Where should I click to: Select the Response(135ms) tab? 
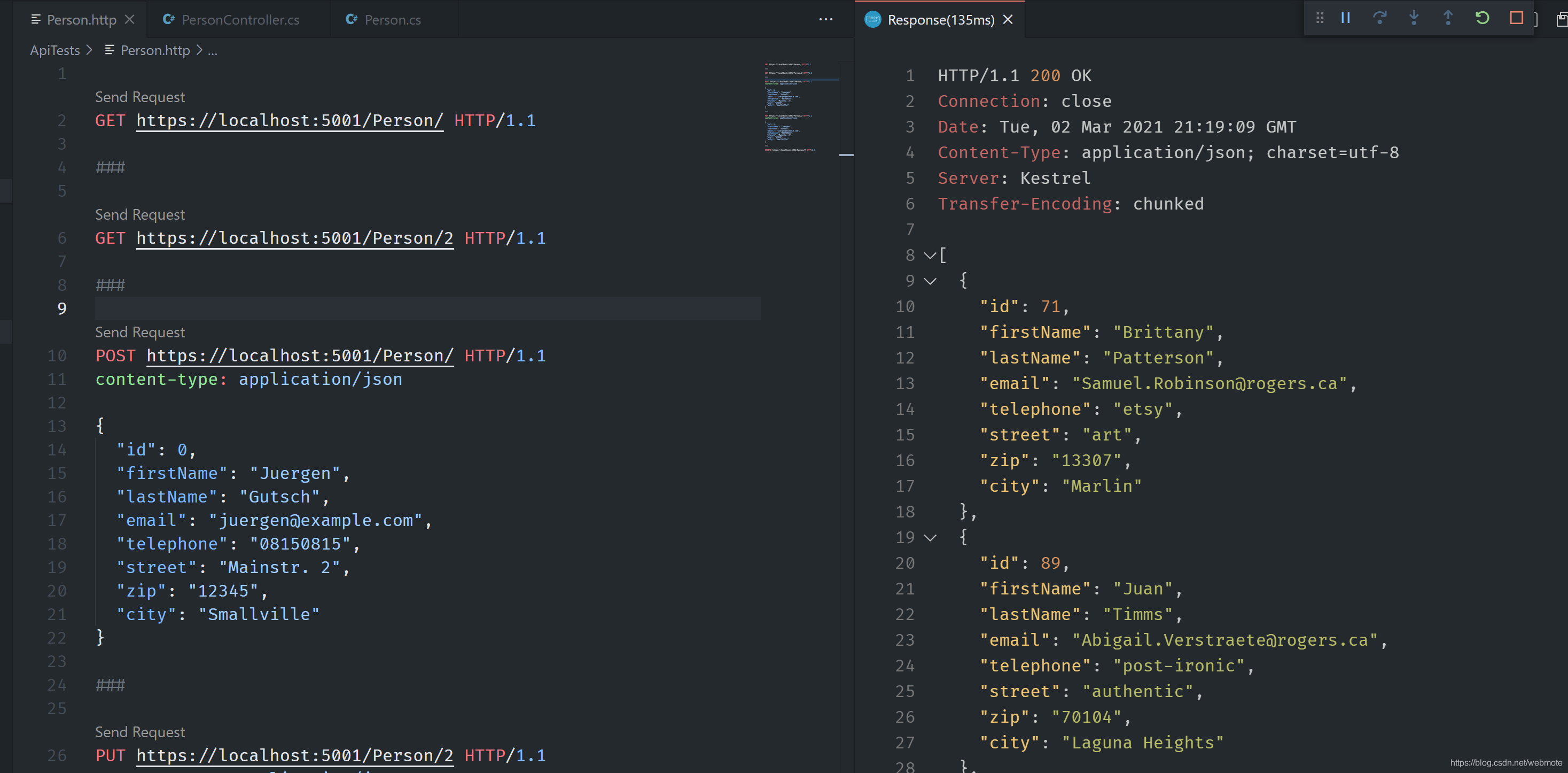941,19
